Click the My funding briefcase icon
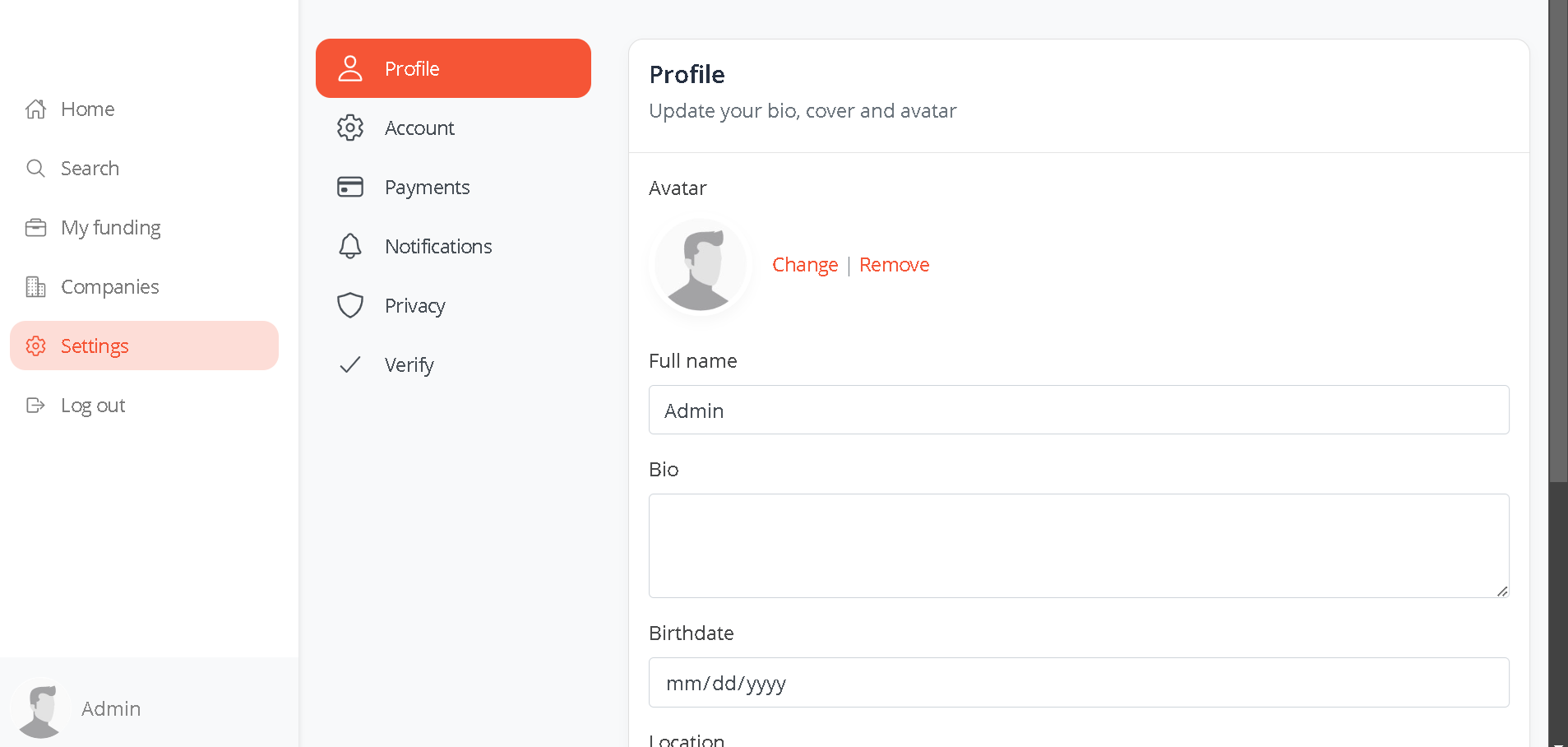Screen dimensions: 1568x747 [35, 227]
